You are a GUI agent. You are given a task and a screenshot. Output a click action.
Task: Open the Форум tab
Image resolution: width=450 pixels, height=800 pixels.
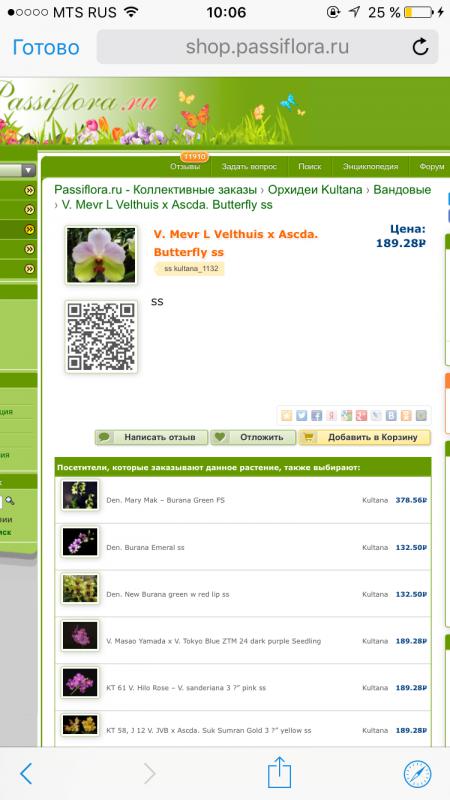(x=432, y=167)
